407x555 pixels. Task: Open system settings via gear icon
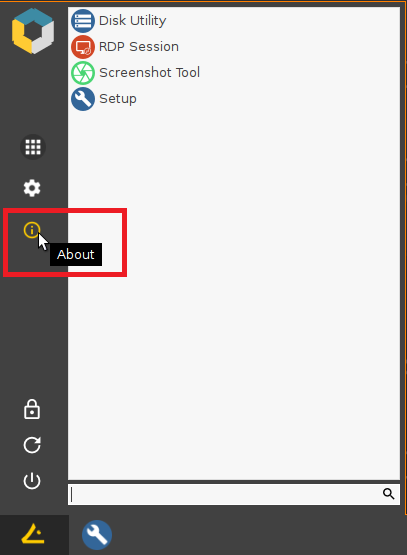(x=32, y=188)
